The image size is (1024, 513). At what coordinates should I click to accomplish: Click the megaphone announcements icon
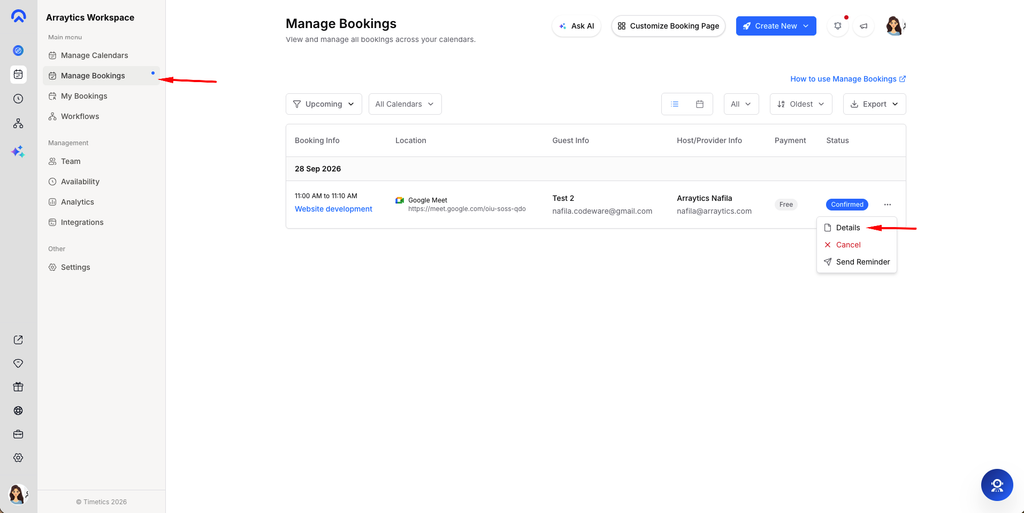pyautogui.click(x=863, y=26)
